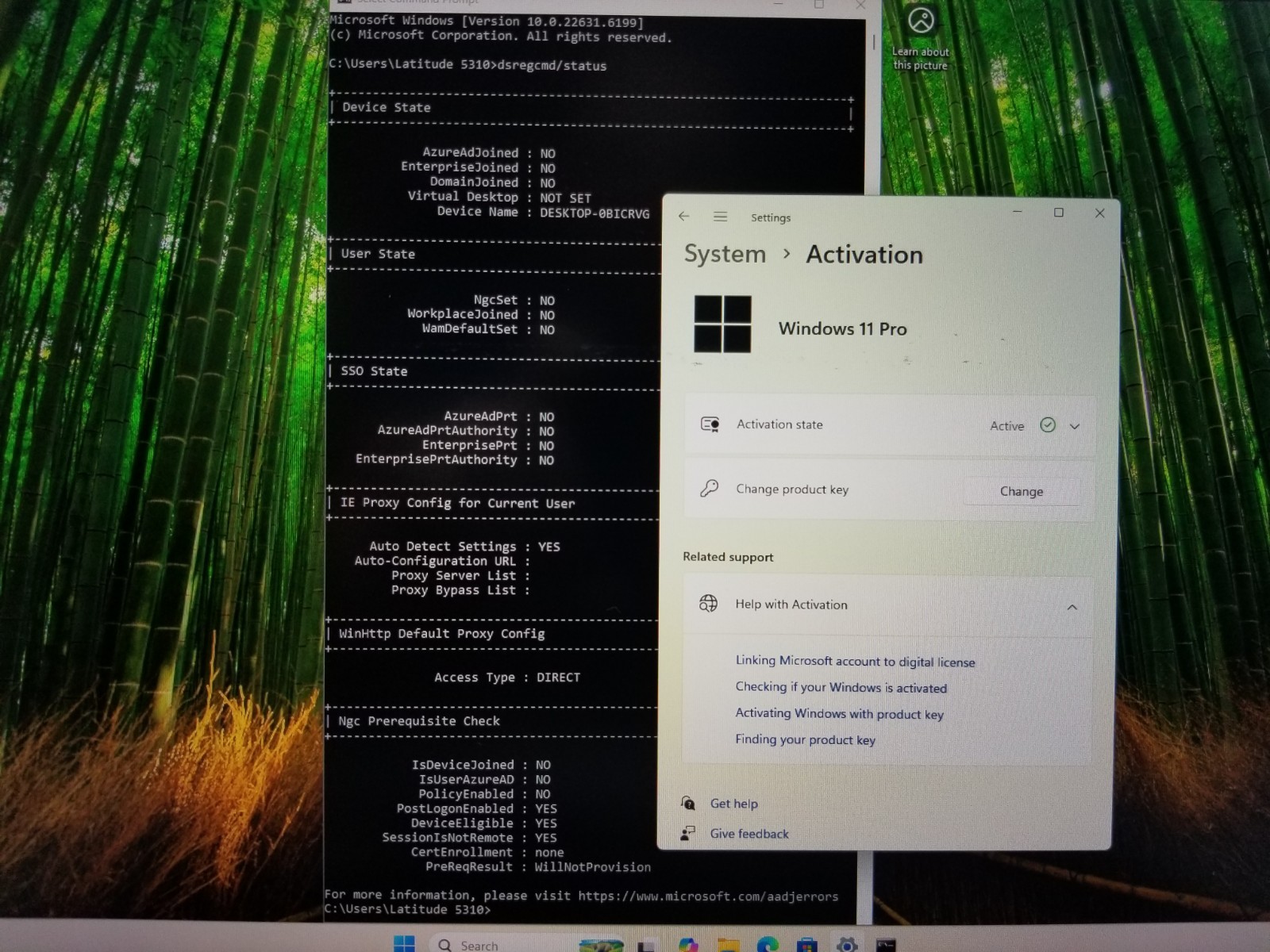Viewport: 1270px width, 952px height.
Task: Expand the Activation state chevron
Action: pos(1075,426)
